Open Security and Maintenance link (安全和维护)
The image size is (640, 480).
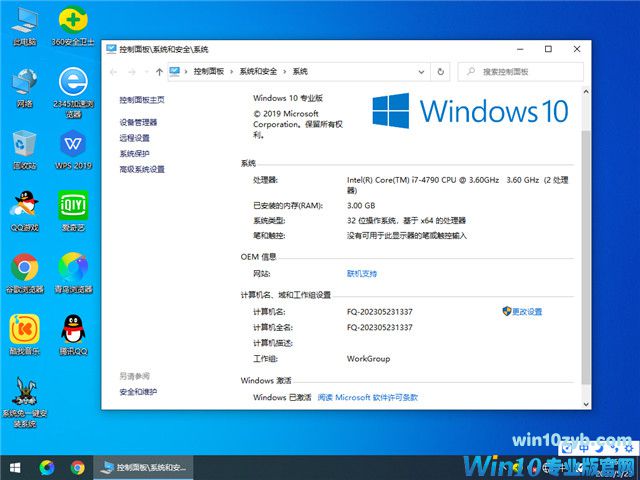point(138,392)
